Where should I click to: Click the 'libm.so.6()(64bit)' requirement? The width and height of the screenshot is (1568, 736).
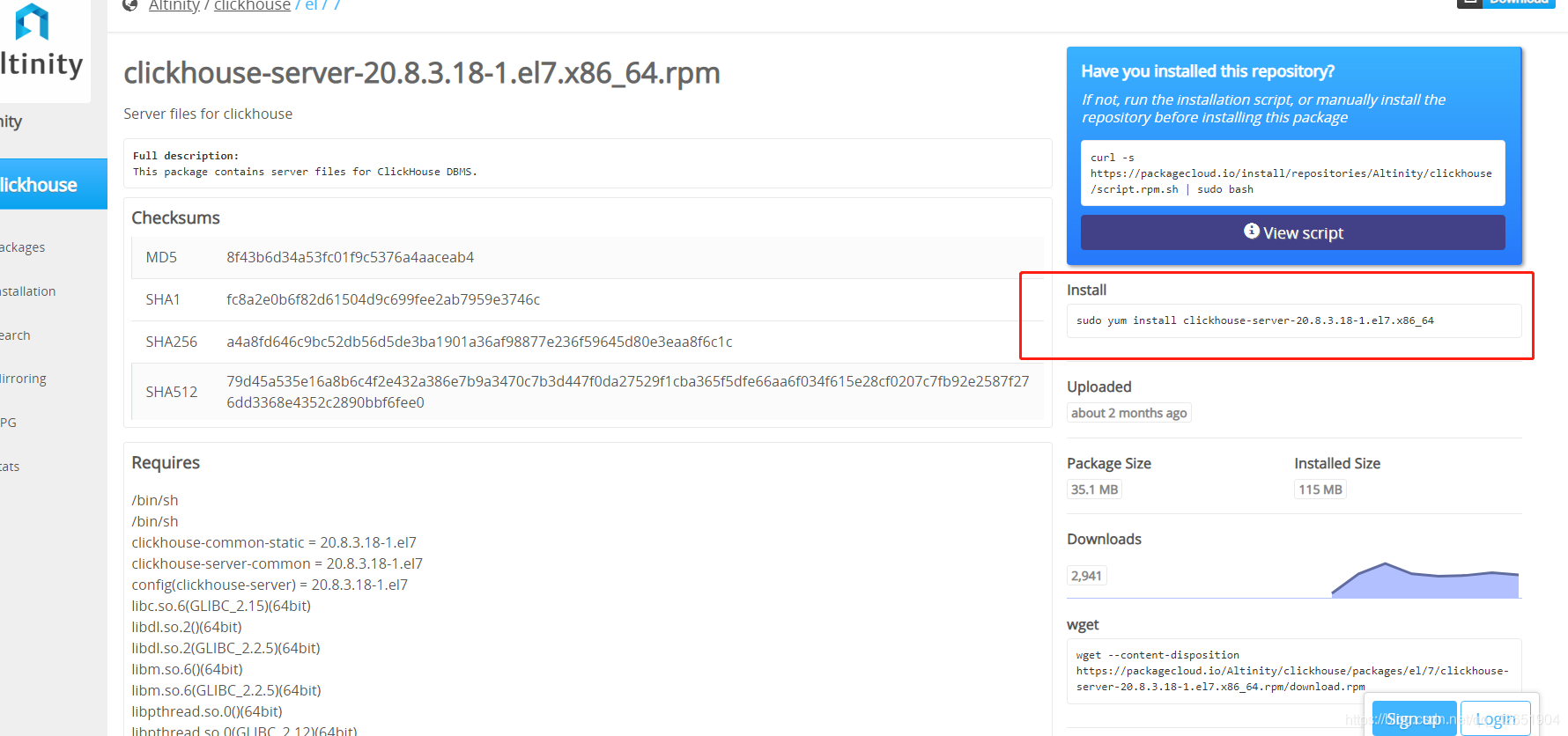click(187, 669)
